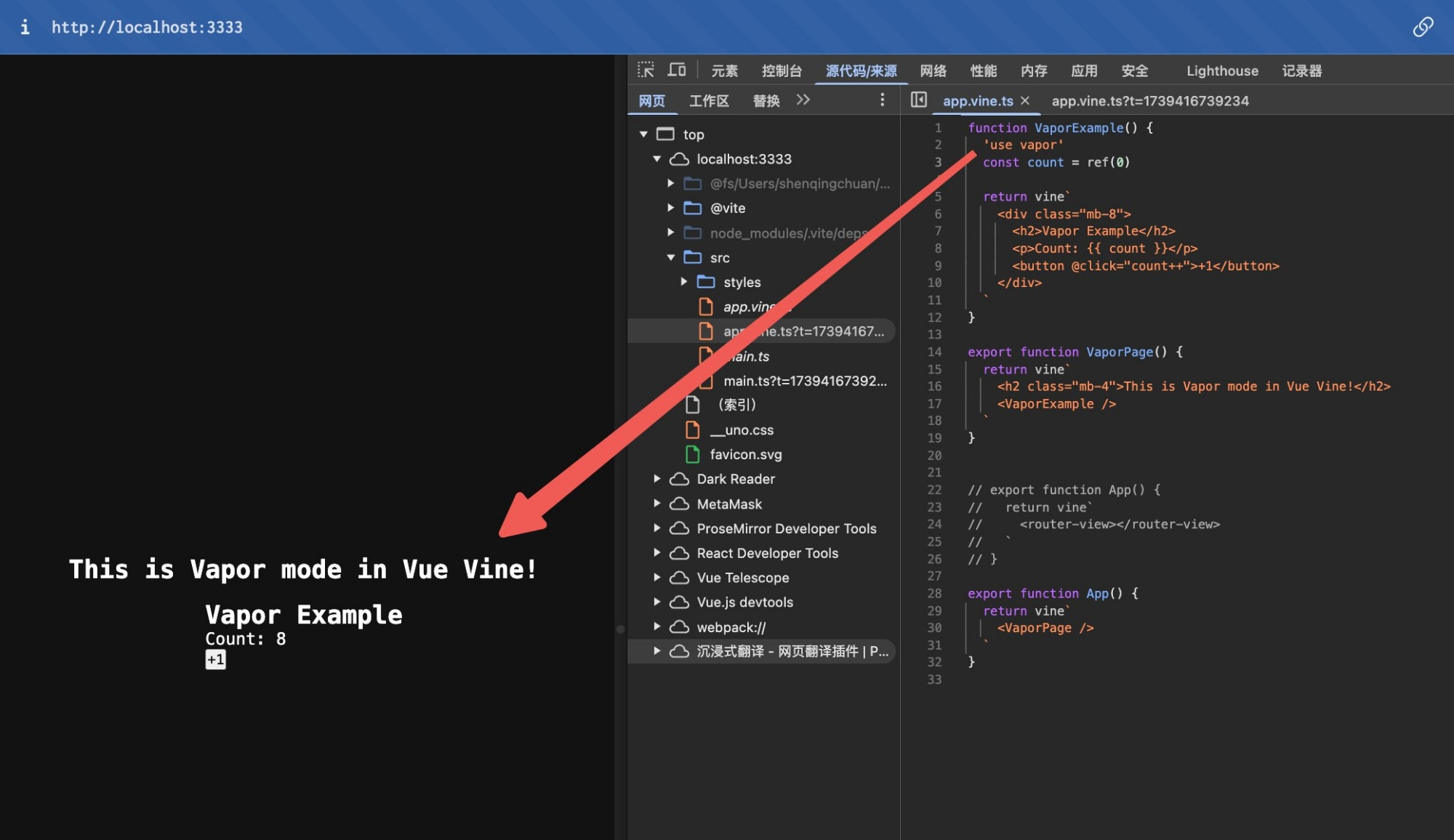Expand the node_modules/.vite/deps folder
This screenshot has height=840, width=1454.
click(x=670, y=233)
